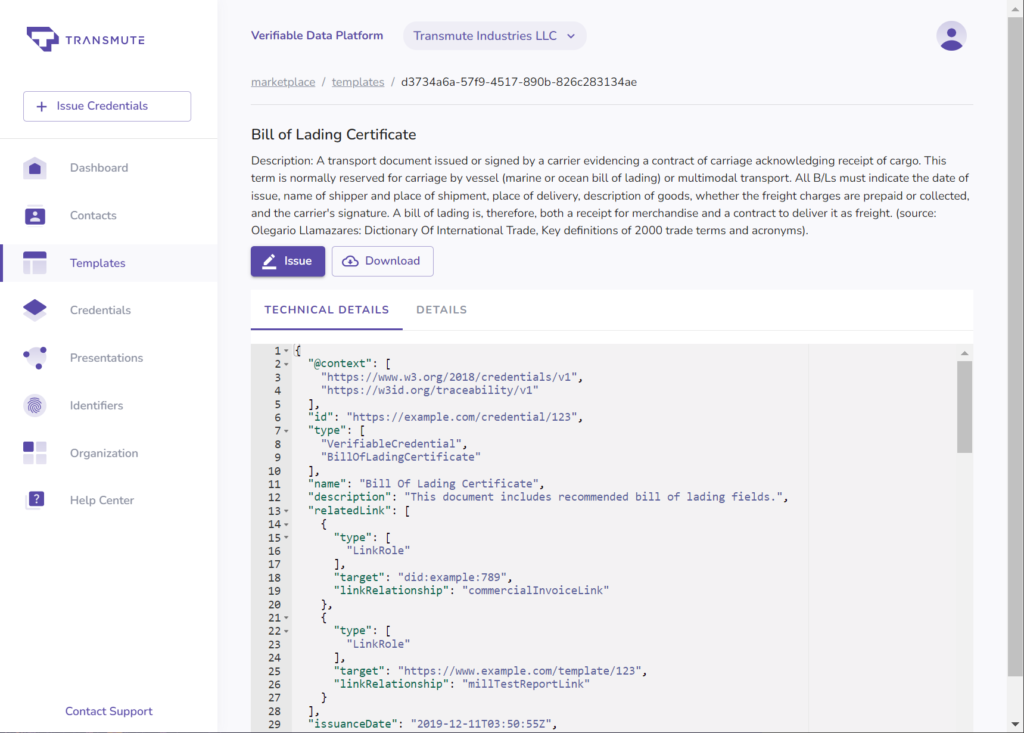The width and height of the screenshot is (1024, 733).
Task: Click the Credentials layers icon
Action: [35, 310]
